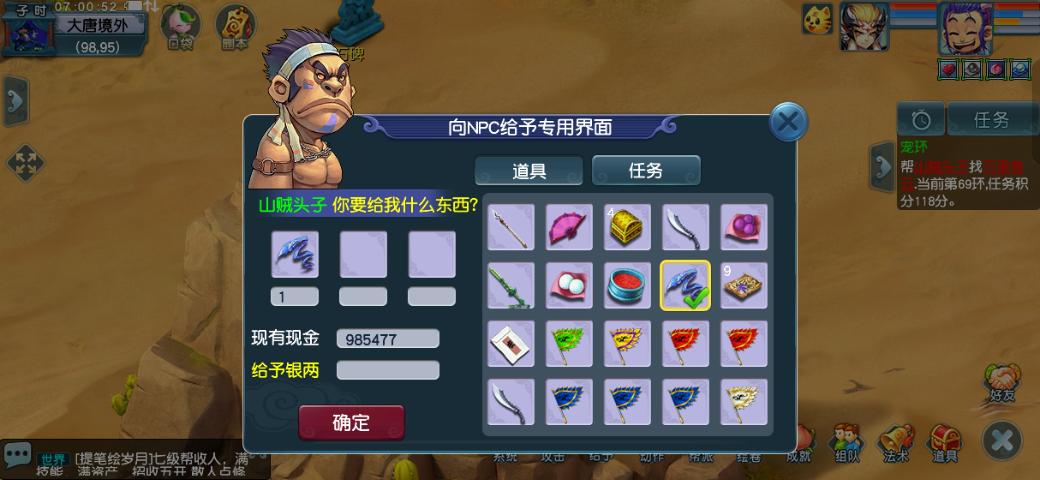1040x480 pixels.
Task: Select the purple berries plate item
Action: click(x=744, y=227)
